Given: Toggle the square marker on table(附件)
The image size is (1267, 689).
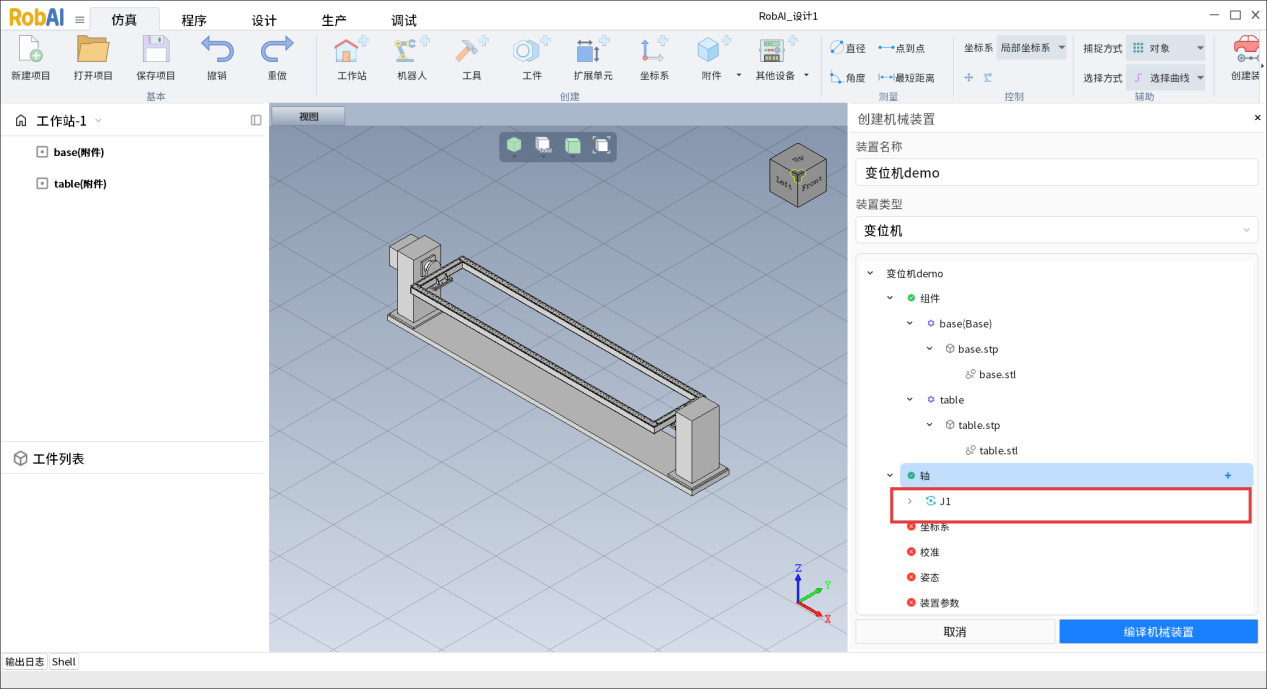Looking at the screenshot, I should point(42,183).
